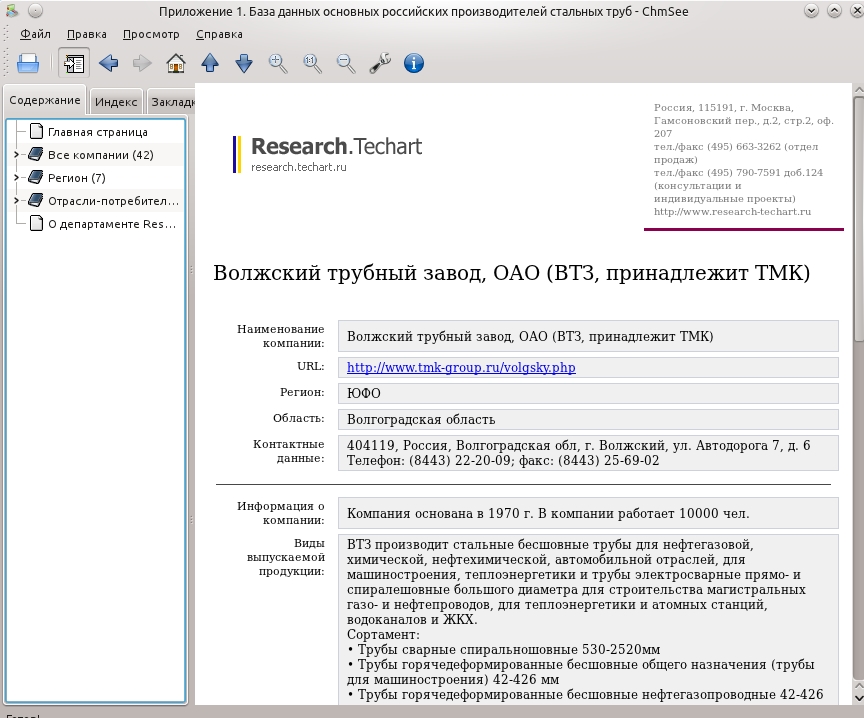
Task: Go to next page with the down arrow
Action: 244,63
